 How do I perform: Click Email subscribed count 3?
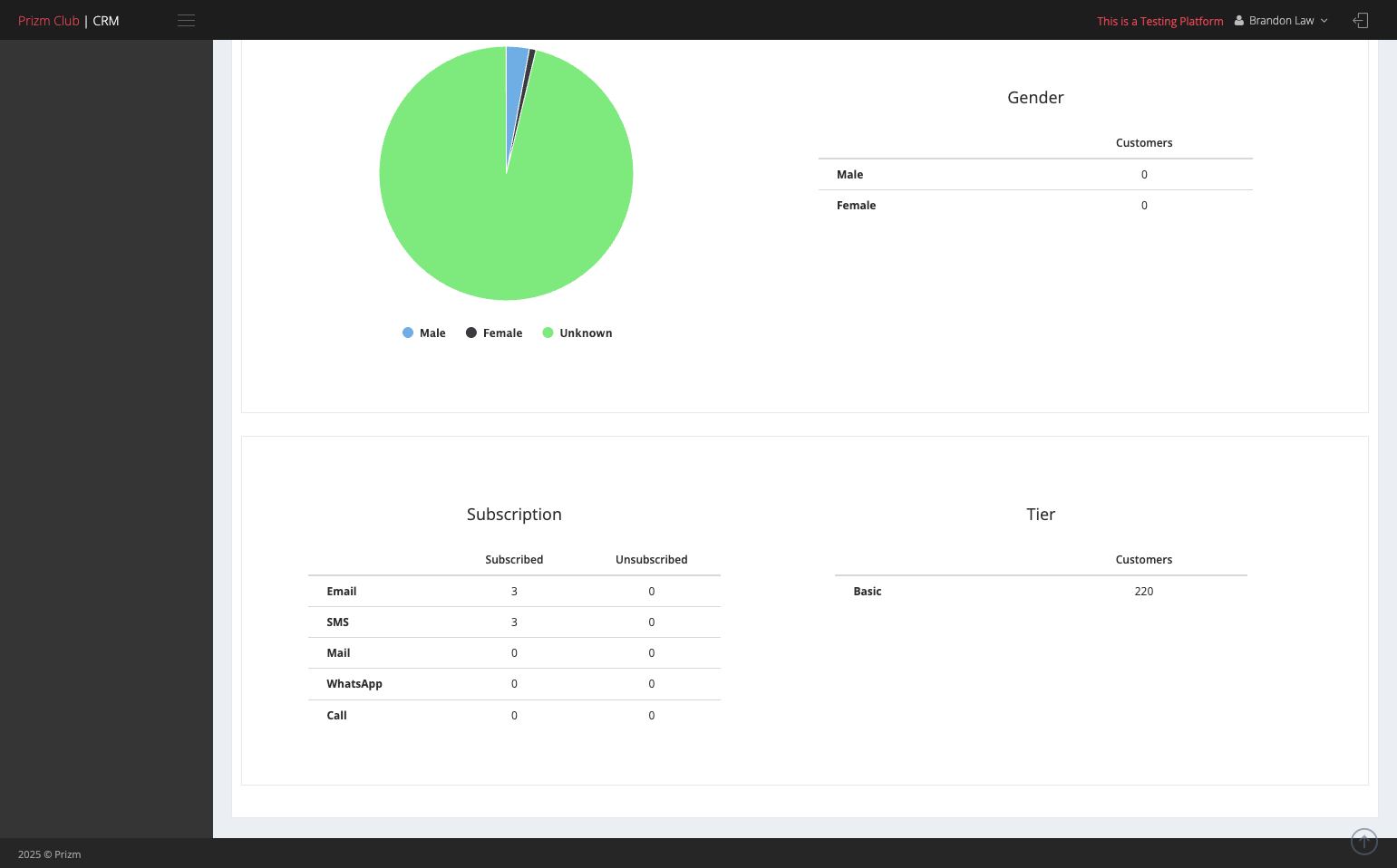514,591
